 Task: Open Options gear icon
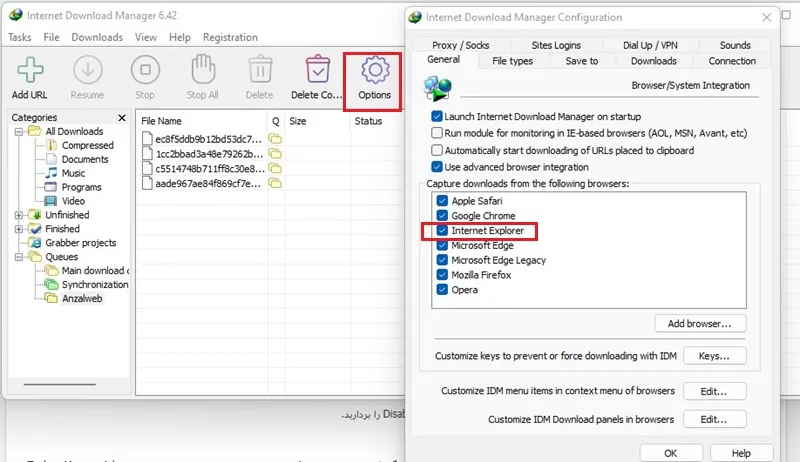(375, 70)
